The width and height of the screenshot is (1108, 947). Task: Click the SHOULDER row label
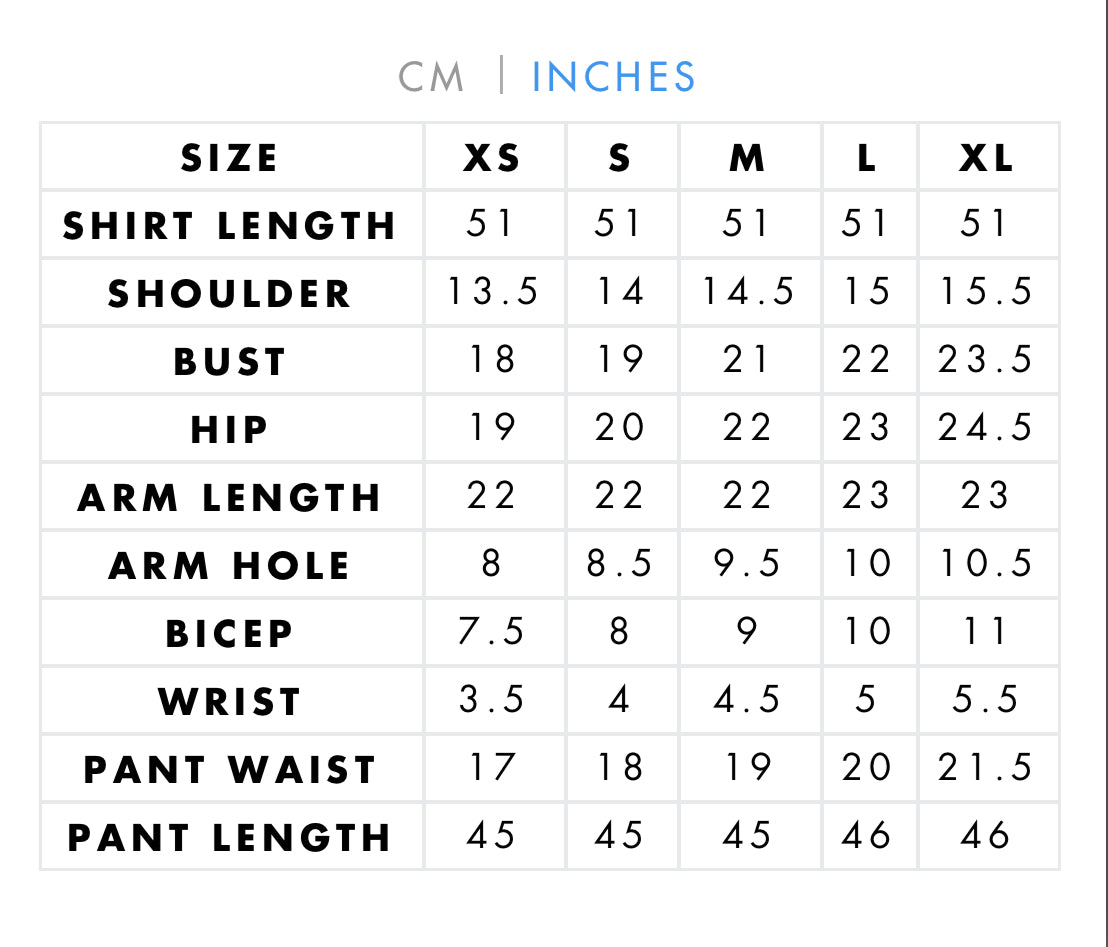pyautogui.click(x=230, y=294)
